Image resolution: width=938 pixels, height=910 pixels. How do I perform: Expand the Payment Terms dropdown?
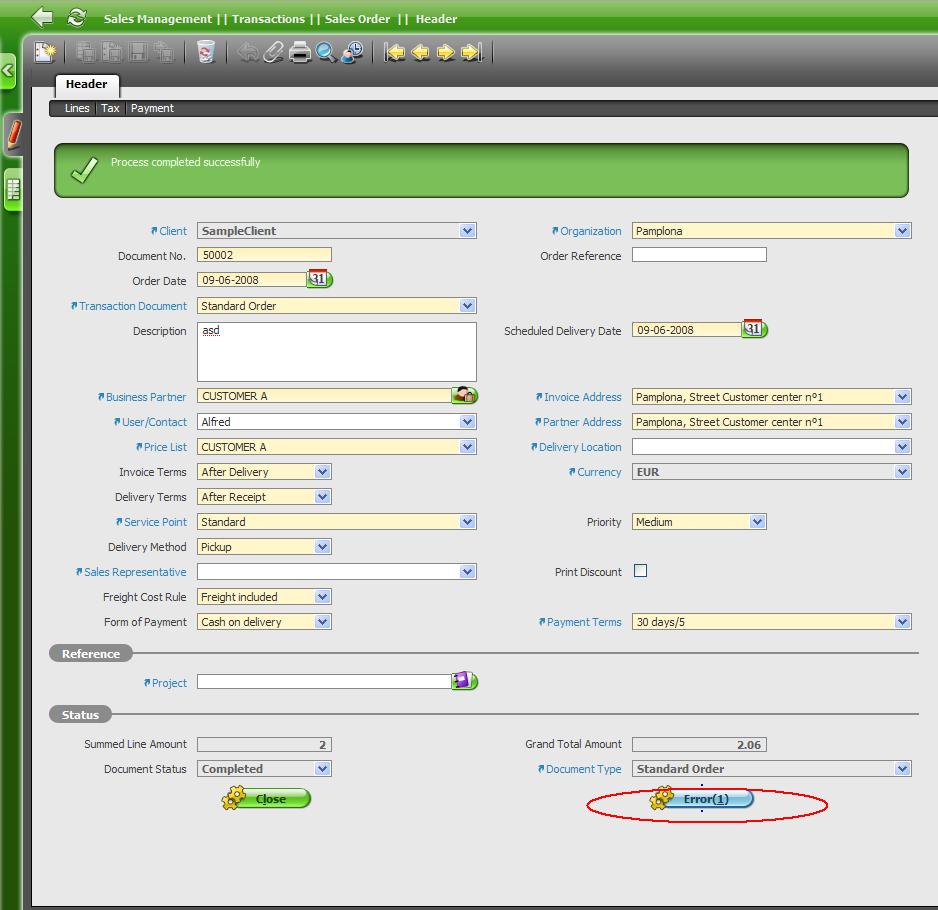[902, 622]
